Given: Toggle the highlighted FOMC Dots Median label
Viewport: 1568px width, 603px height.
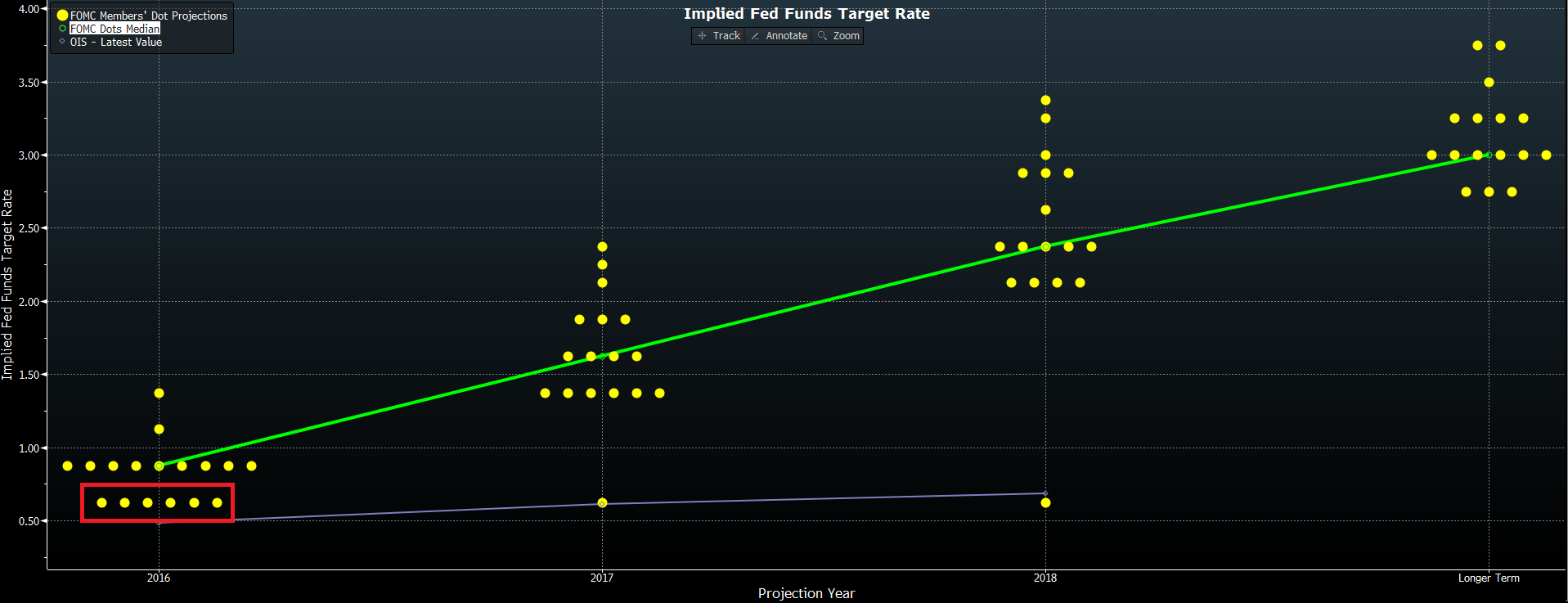Looking at the screenshot, I should [115, 29].
